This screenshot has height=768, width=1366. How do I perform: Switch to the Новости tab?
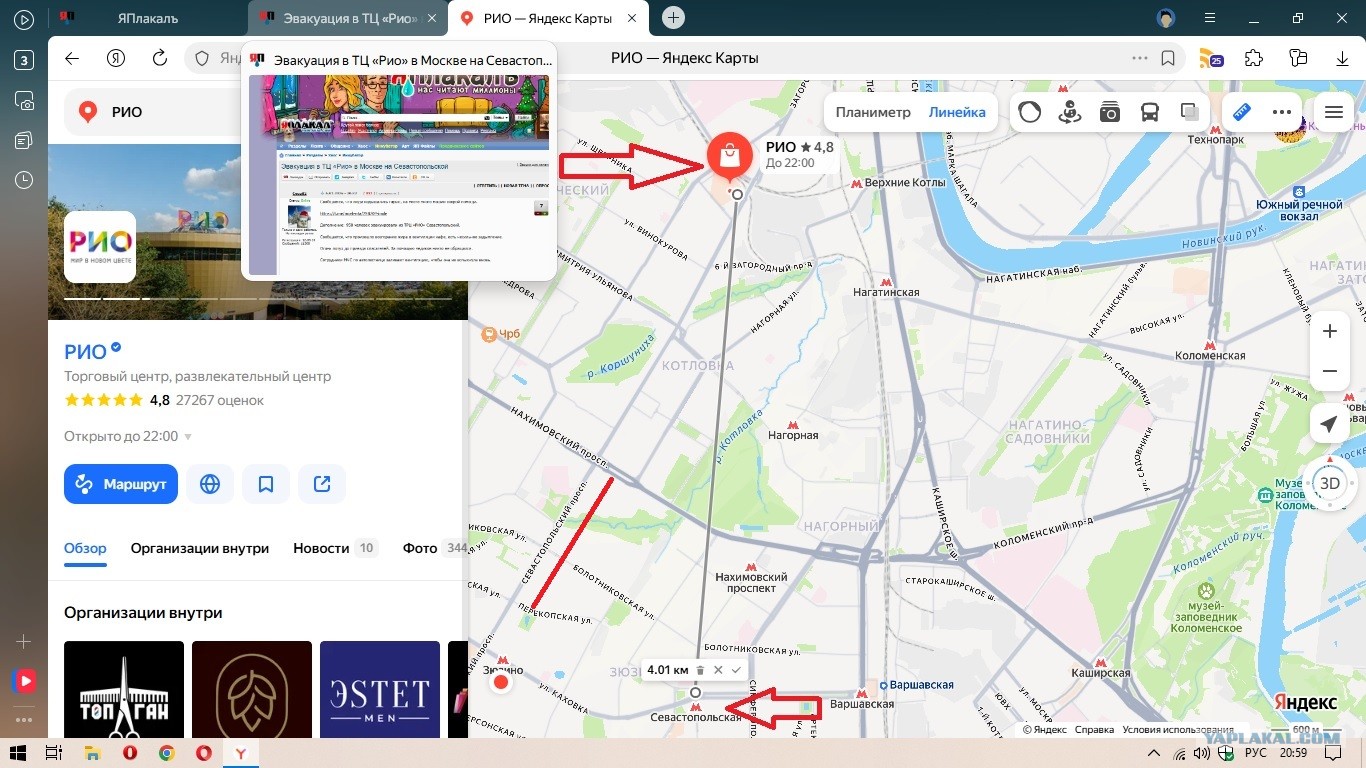334,548
